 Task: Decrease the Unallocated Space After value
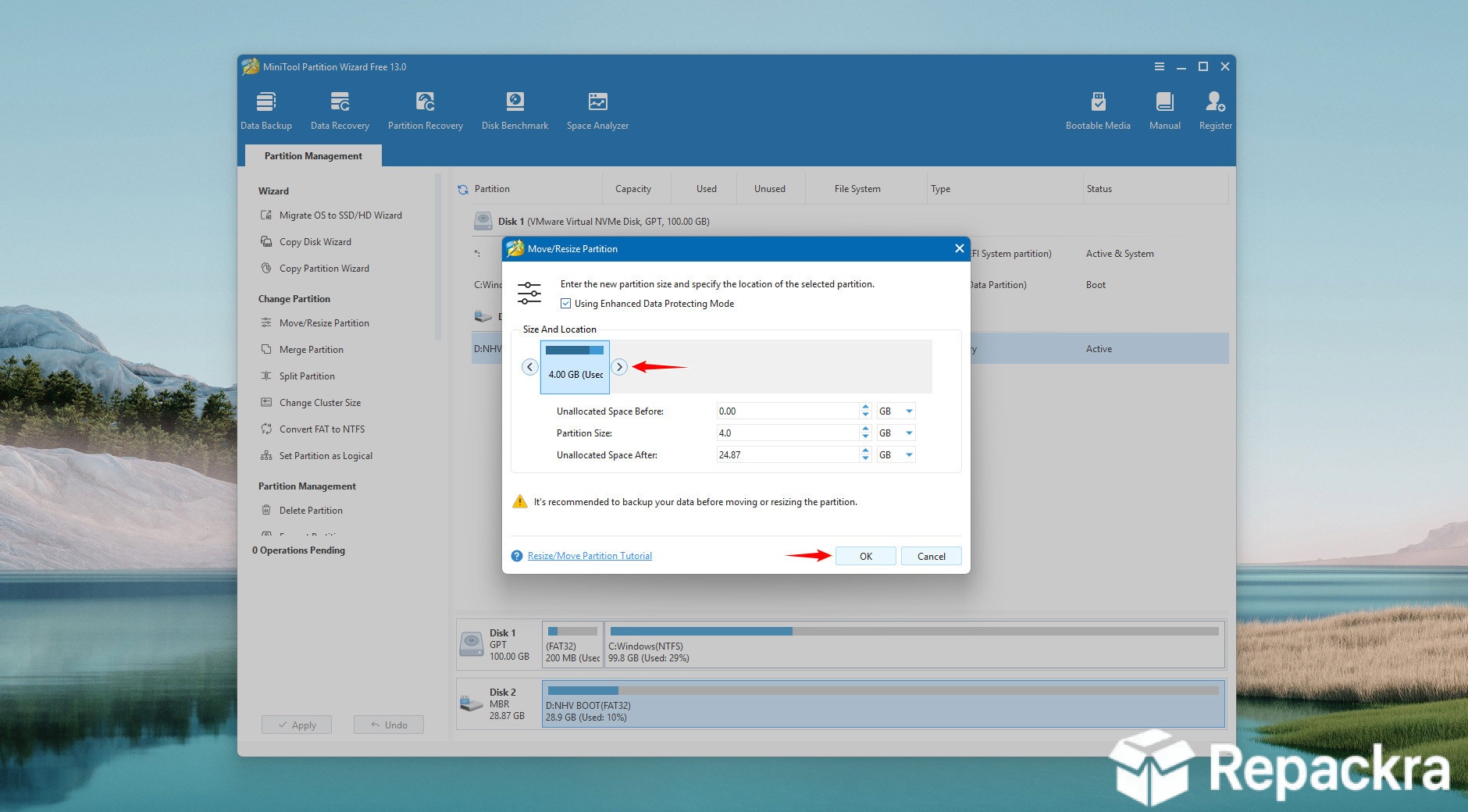[865, 459]
